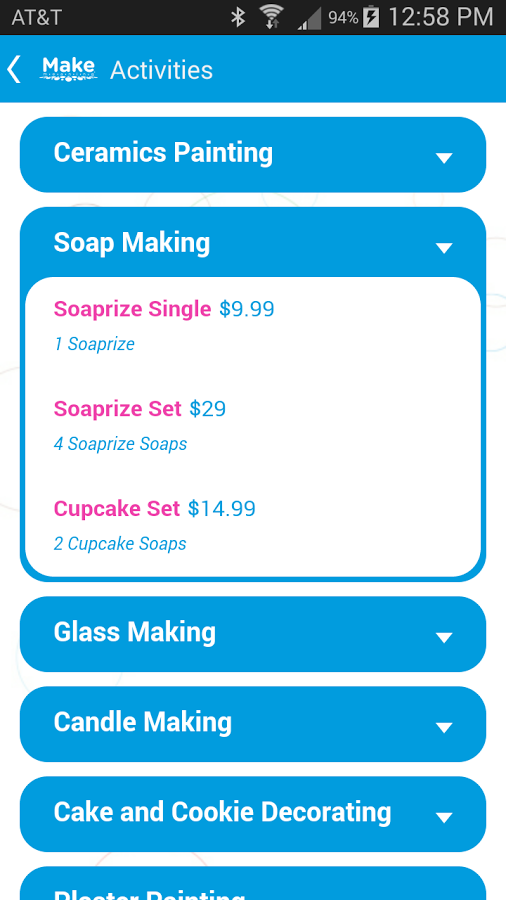Open the Ceramics Painting category

[x=253, y=155]
